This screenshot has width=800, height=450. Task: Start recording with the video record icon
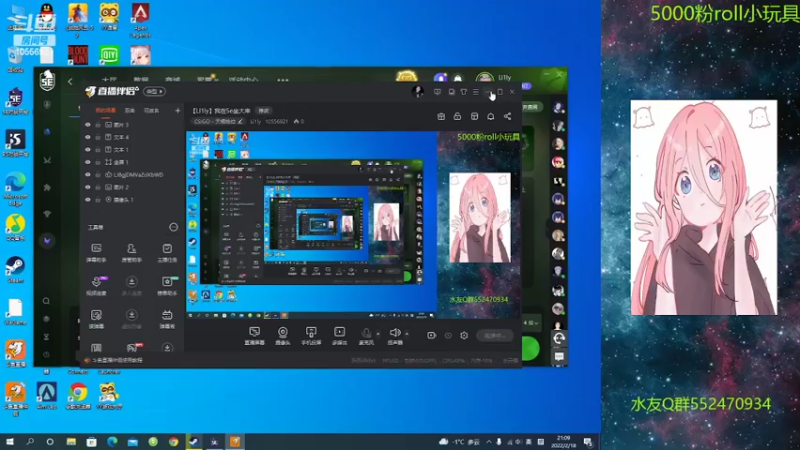click(431, 335)
